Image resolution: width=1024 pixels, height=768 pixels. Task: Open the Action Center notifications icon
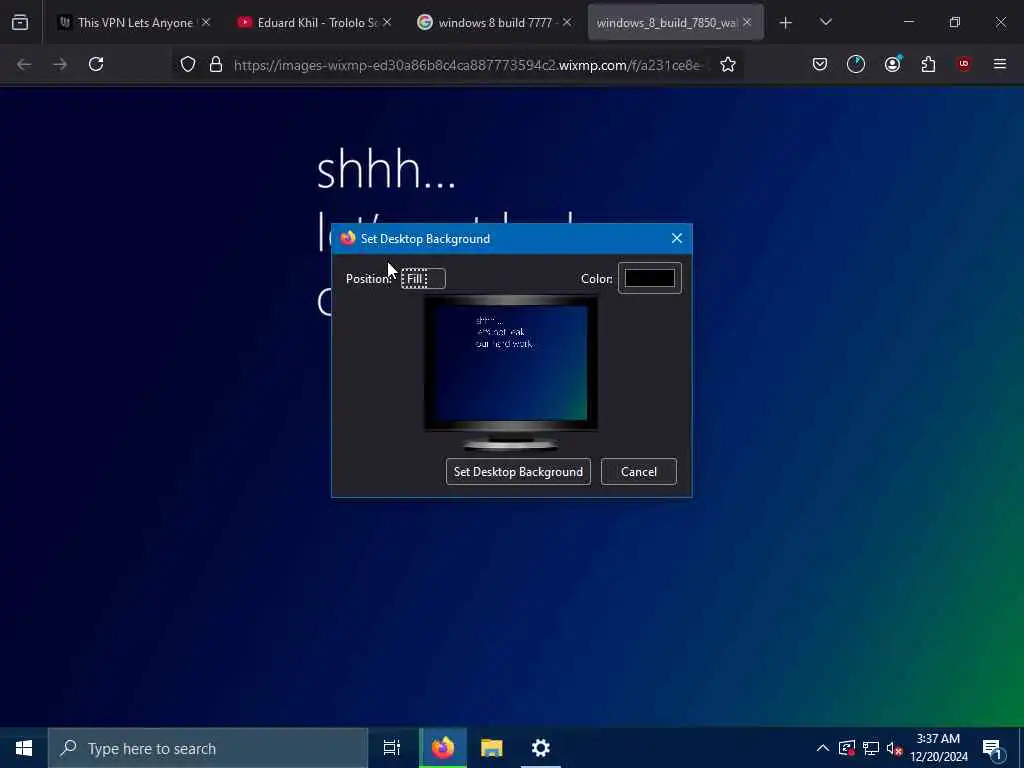[x=993, y=749]
